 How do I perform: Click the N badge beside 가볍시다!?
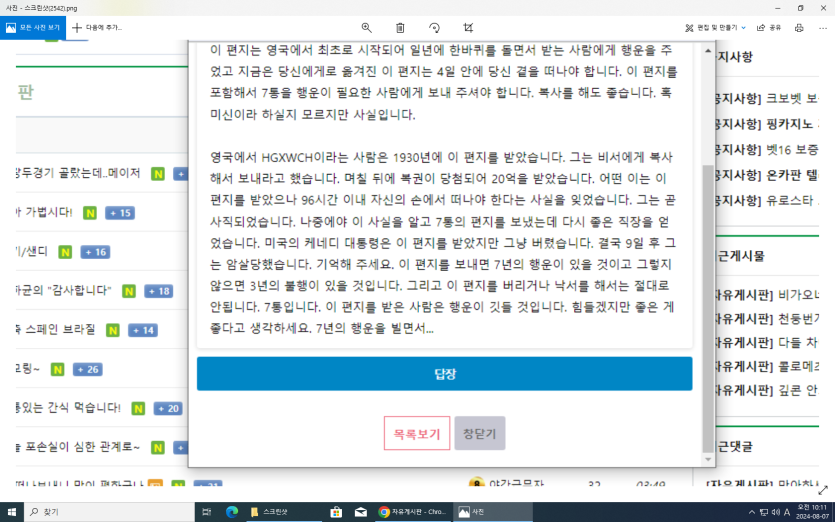90,213
